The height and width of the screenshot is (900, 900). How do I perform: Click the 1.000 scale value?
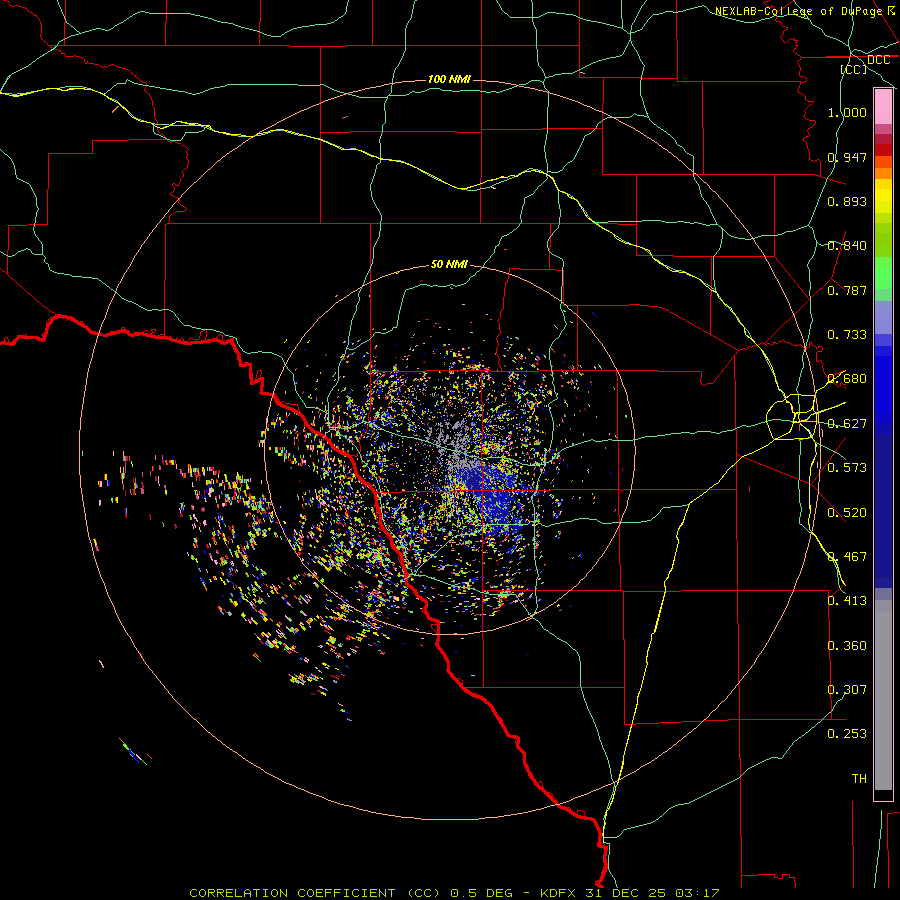[847, 112]
